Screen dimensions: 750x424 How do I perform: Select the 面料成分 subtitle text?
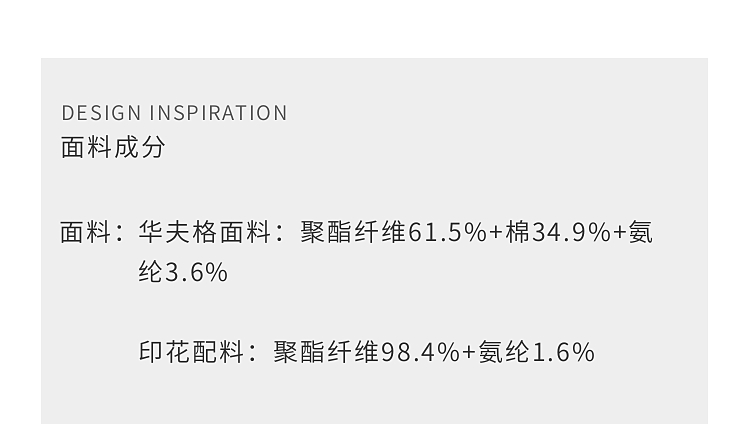pos(113,147)
